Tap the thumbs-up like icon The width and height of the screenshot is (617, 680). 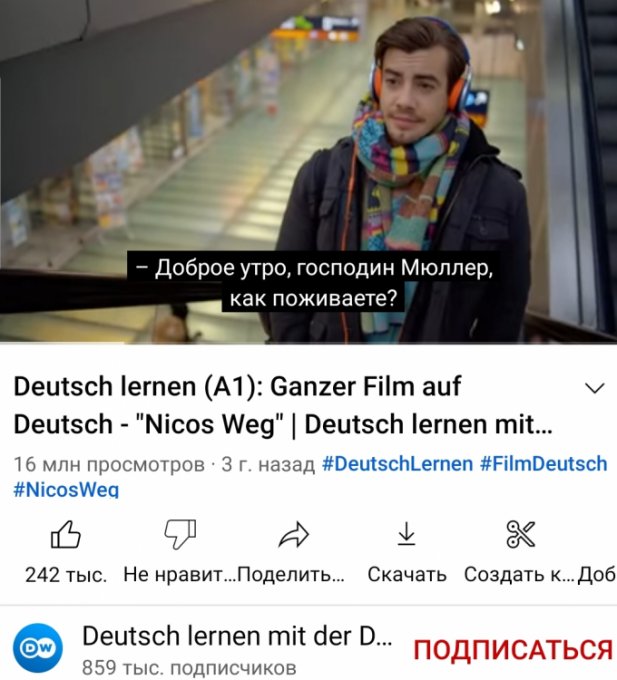pyautogui.click(x=66, y=535)
